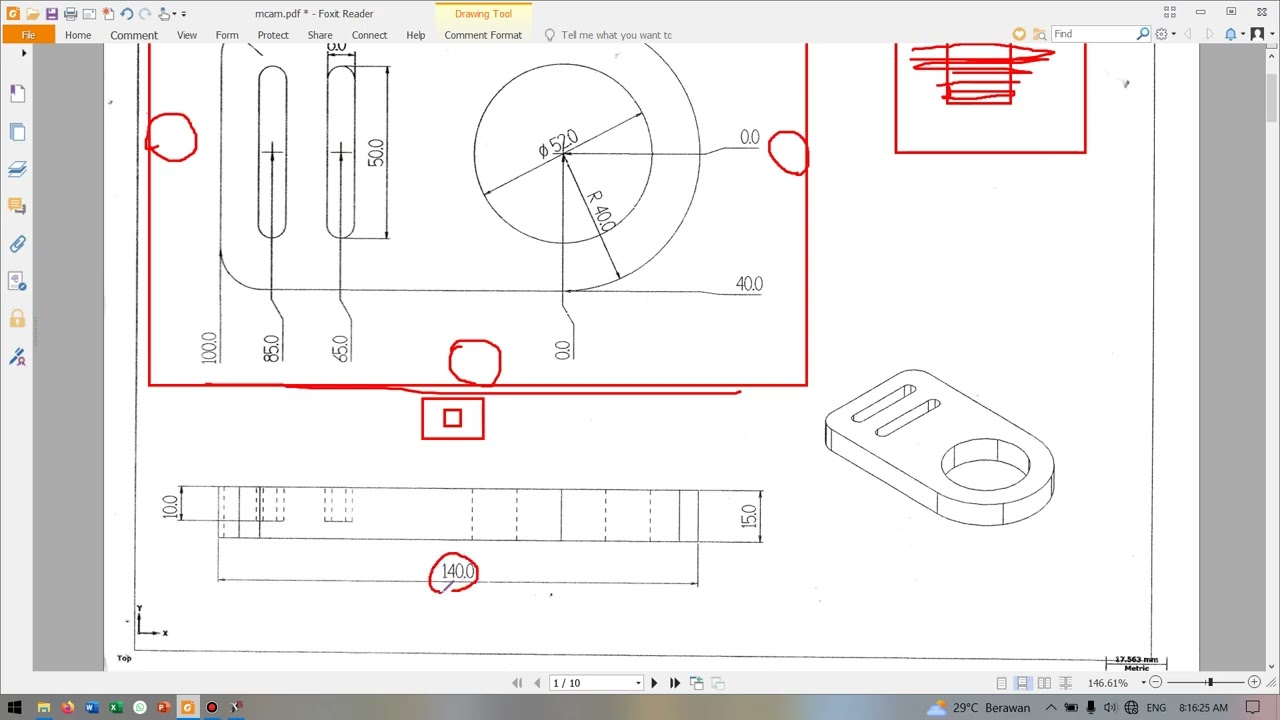Open PowerPoint from the taskbar
The height and width of the screenshot is (720, 1280).
click(163, 707)
